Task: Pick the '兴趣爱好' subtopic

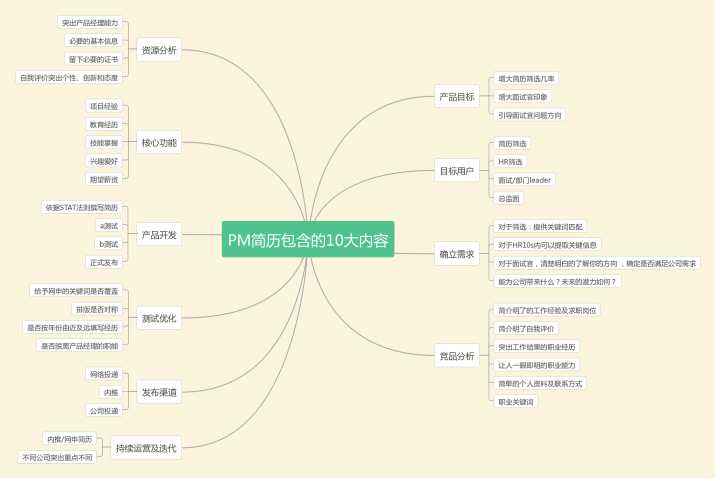Action: (104, 161)
